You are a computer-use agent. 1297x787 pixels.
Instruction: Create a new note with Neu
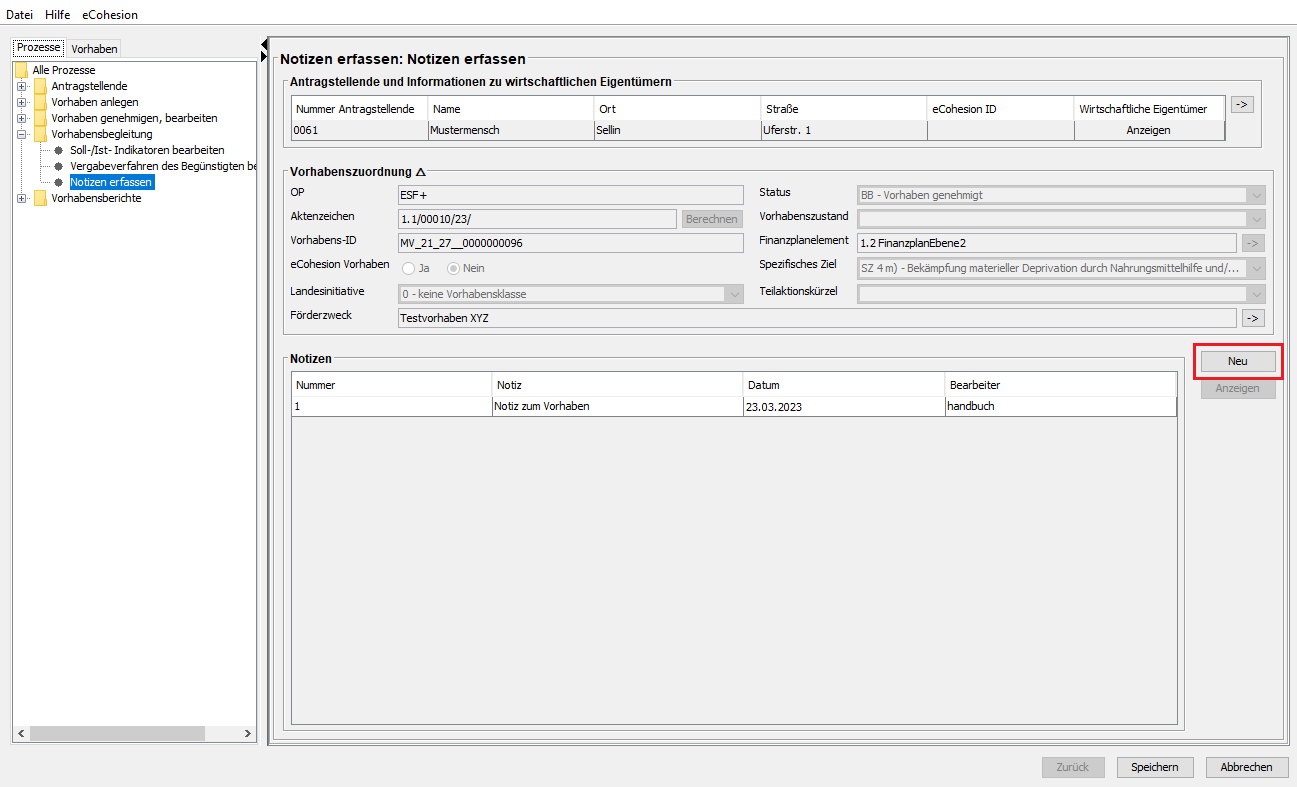(x=1238, y=361)
